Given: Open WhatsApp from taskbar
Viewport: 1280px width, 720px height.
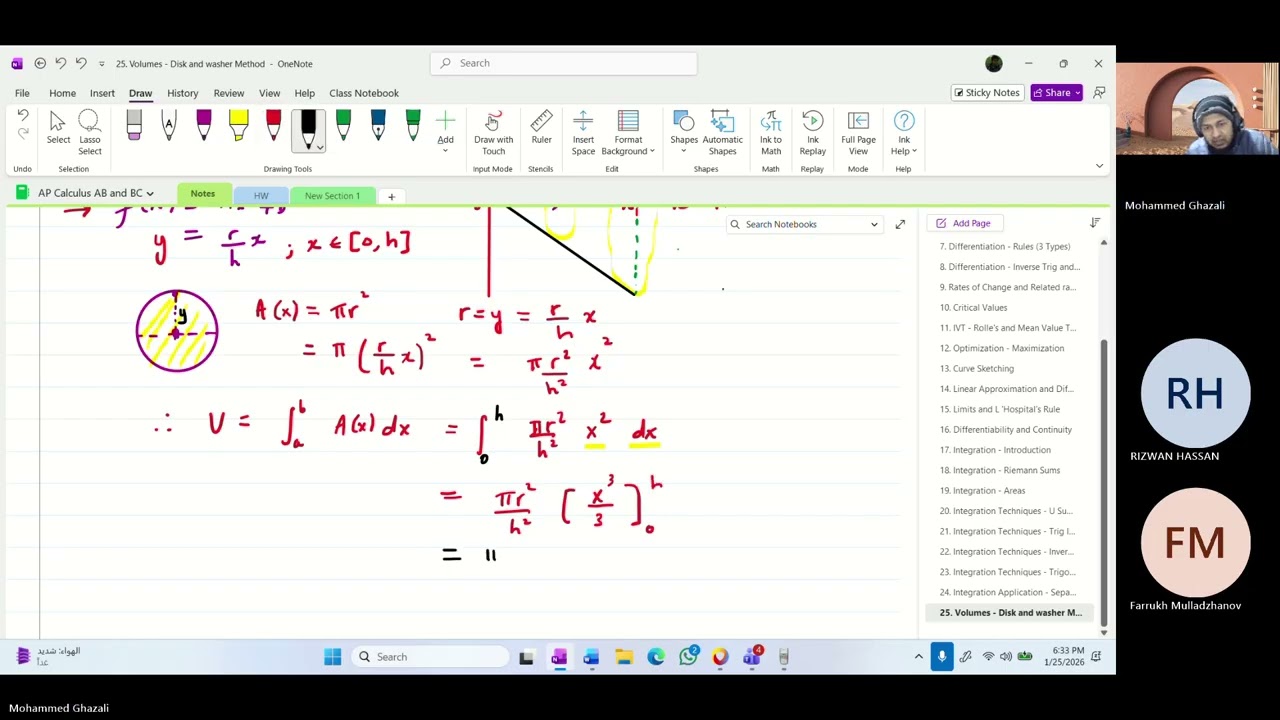Looking at the screenshot, I should coord(688,657).
